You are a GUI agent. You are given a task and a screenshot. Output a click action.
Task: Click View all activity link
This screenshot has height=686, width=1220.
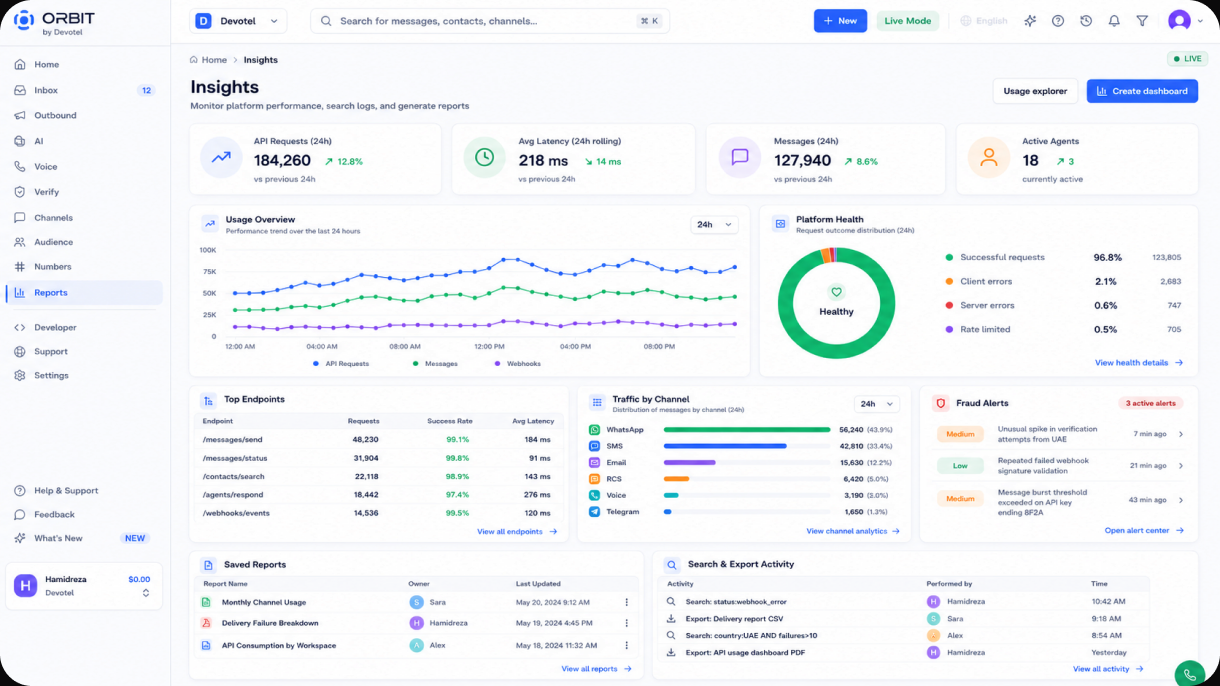(x=1108, y=669)
